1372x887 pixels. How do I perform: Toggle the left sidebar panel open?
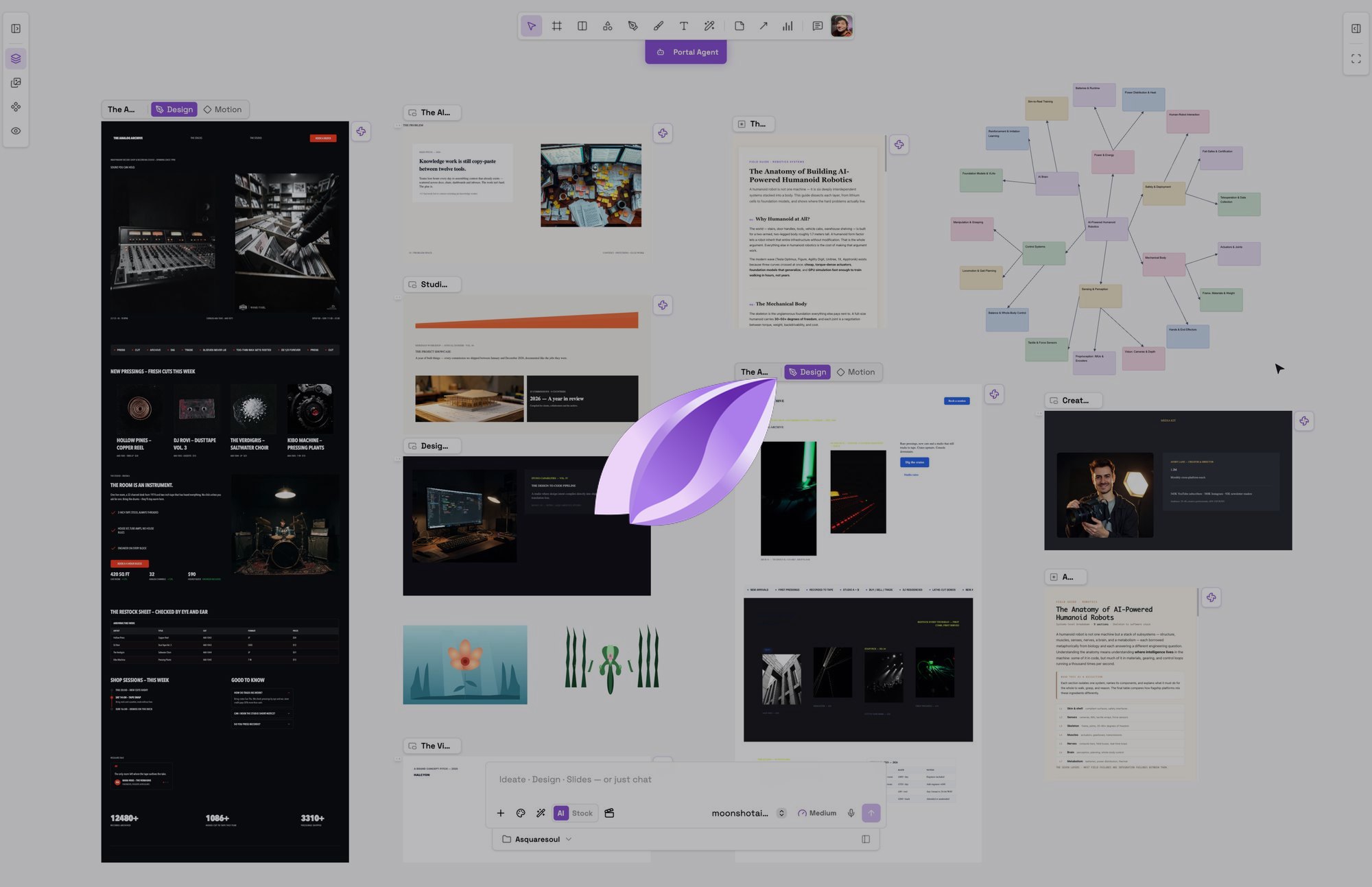(x=16, y=29)
